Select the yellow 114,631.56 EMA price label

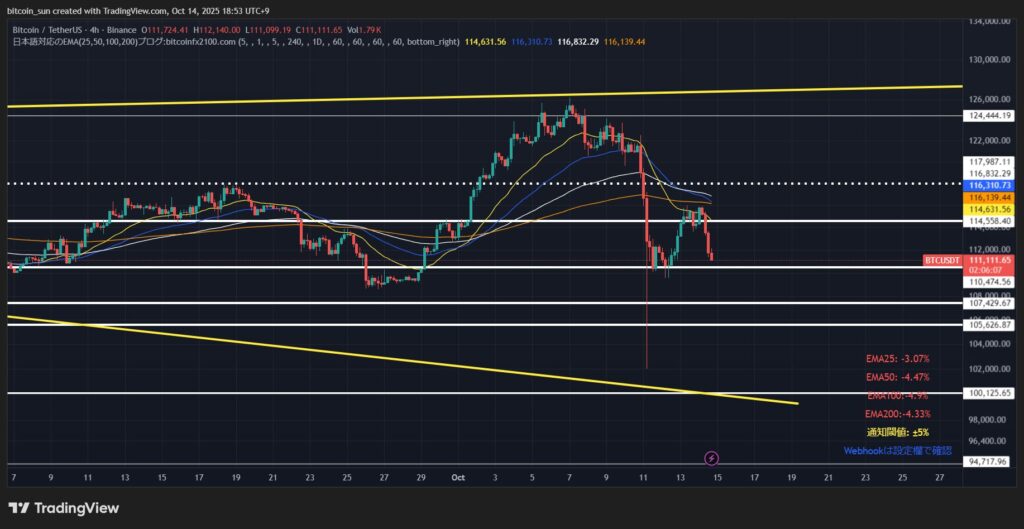(991, 209)
